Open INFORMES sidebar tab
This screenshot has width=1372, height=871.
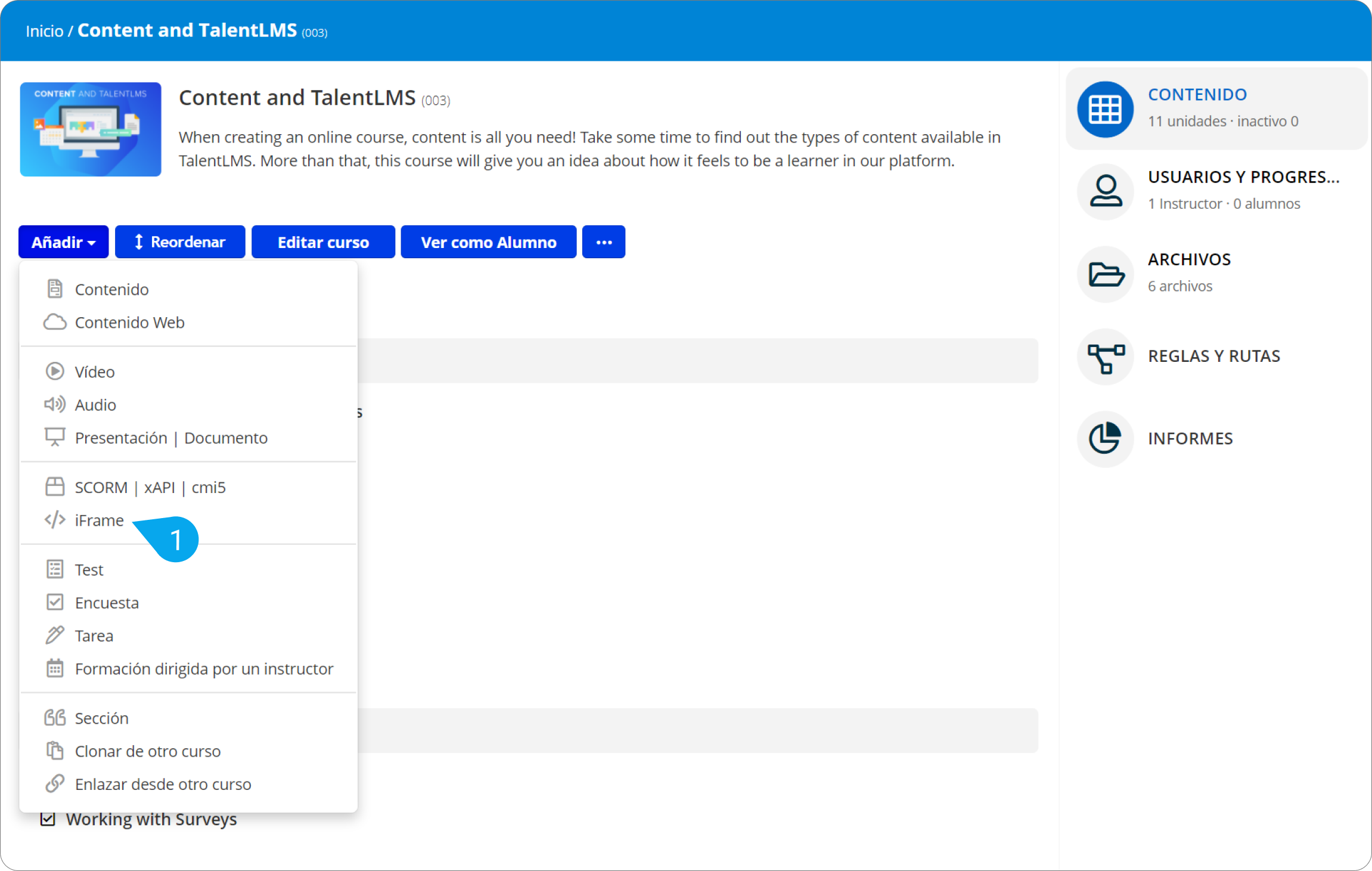pos(1216,438)
